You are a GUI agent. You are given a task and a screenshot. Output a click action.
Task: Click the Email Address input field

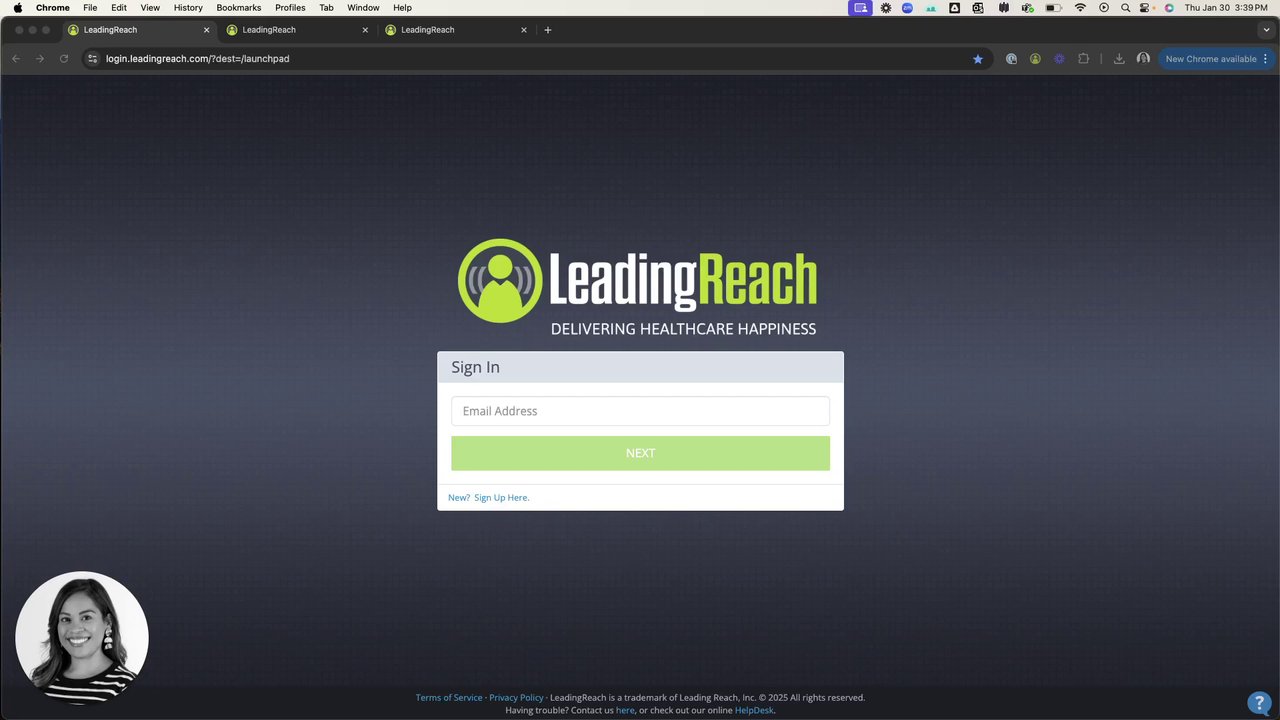(640, 411)
